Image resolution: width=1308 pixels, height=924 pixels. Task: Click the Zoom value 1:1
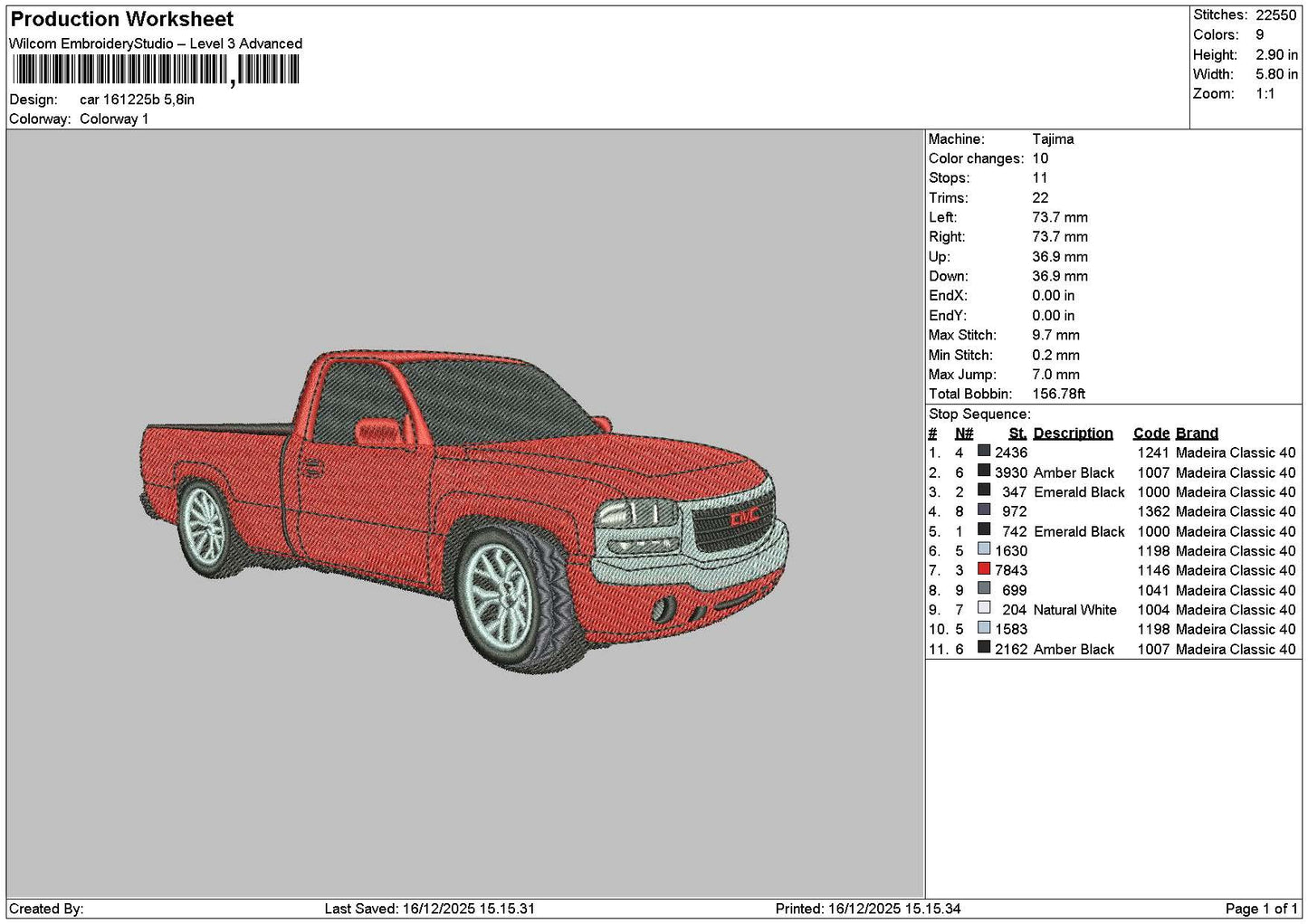coord(1265,94)
